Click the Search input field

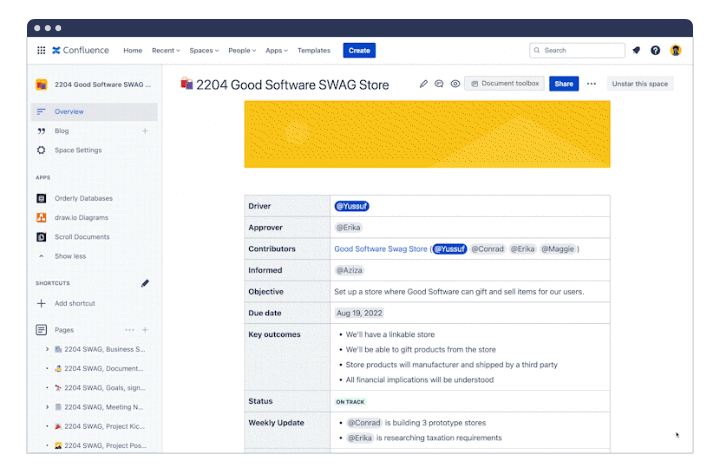(x=577, y=50)
